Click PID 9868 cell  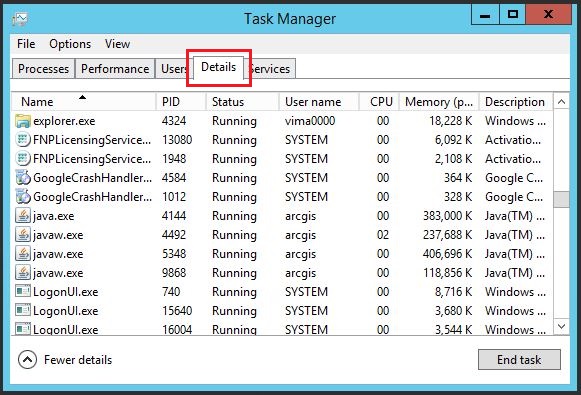[x=174, y=273]
